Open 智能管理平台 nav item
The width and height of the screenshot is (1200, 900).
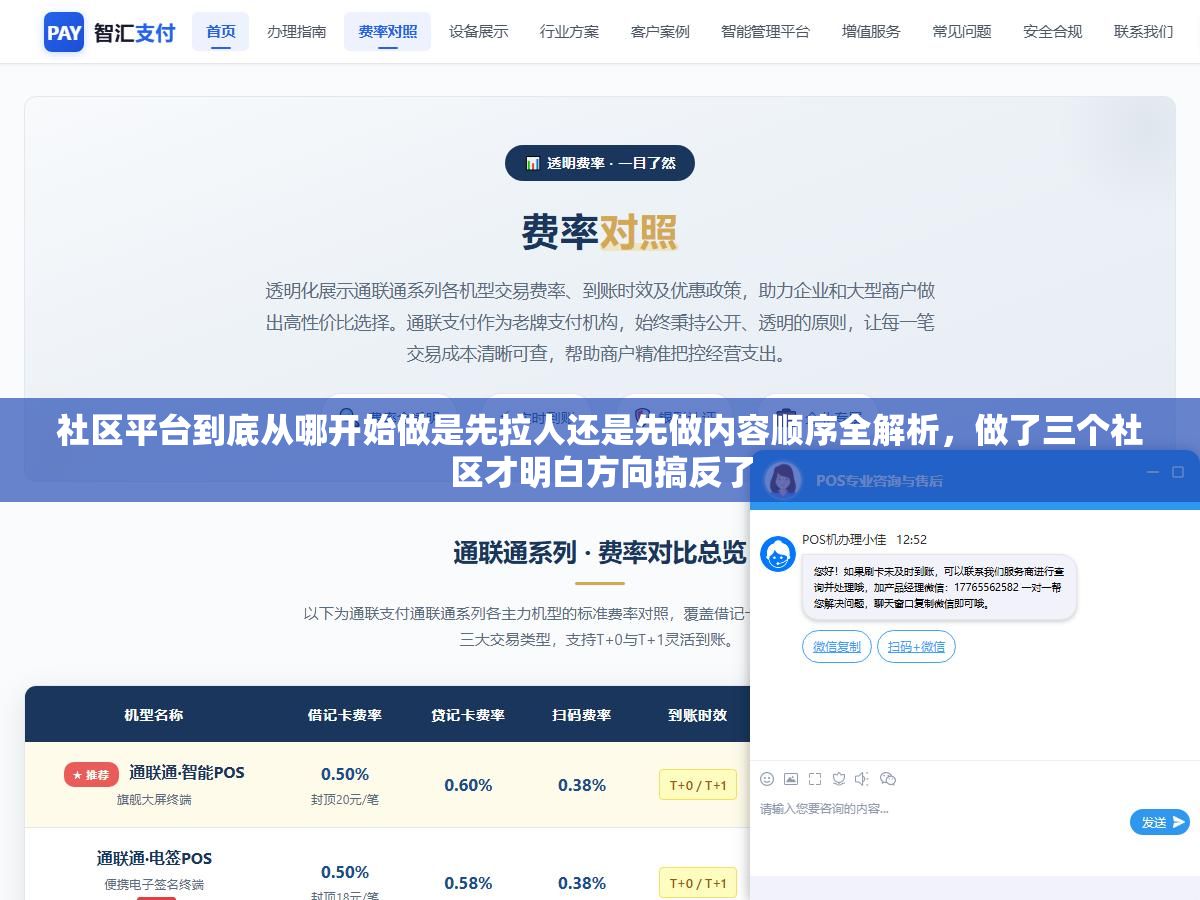pos(766,31)
